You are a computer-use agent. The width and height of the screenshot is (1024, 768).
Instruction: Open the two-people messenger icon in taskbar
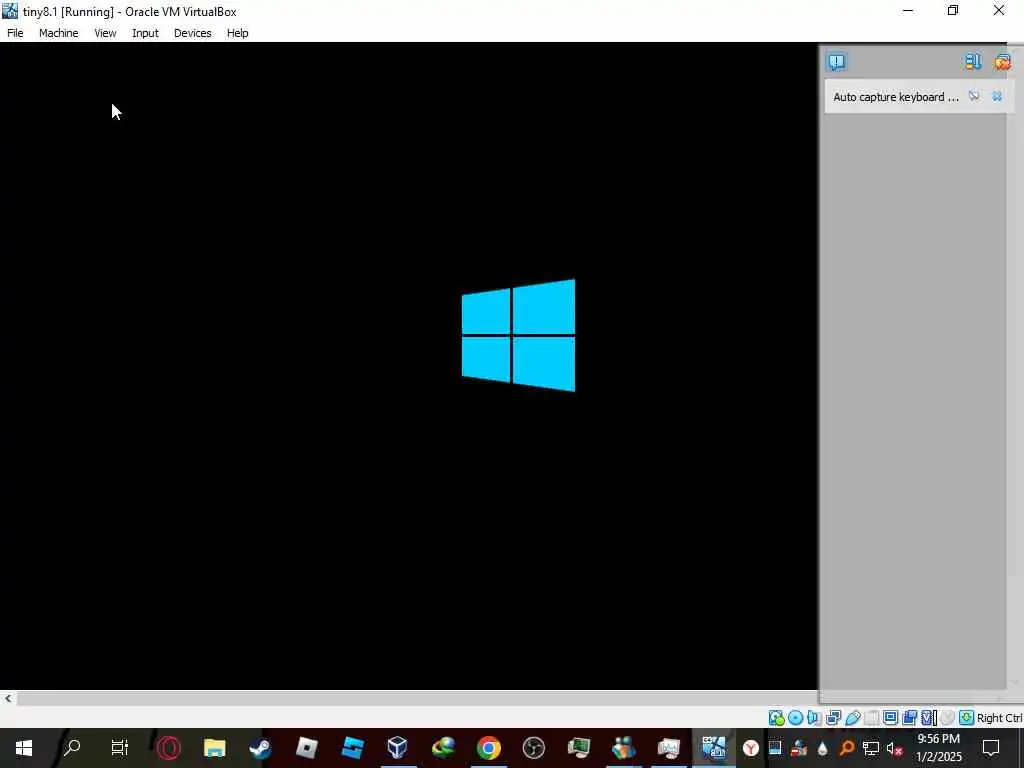[624, 748]
